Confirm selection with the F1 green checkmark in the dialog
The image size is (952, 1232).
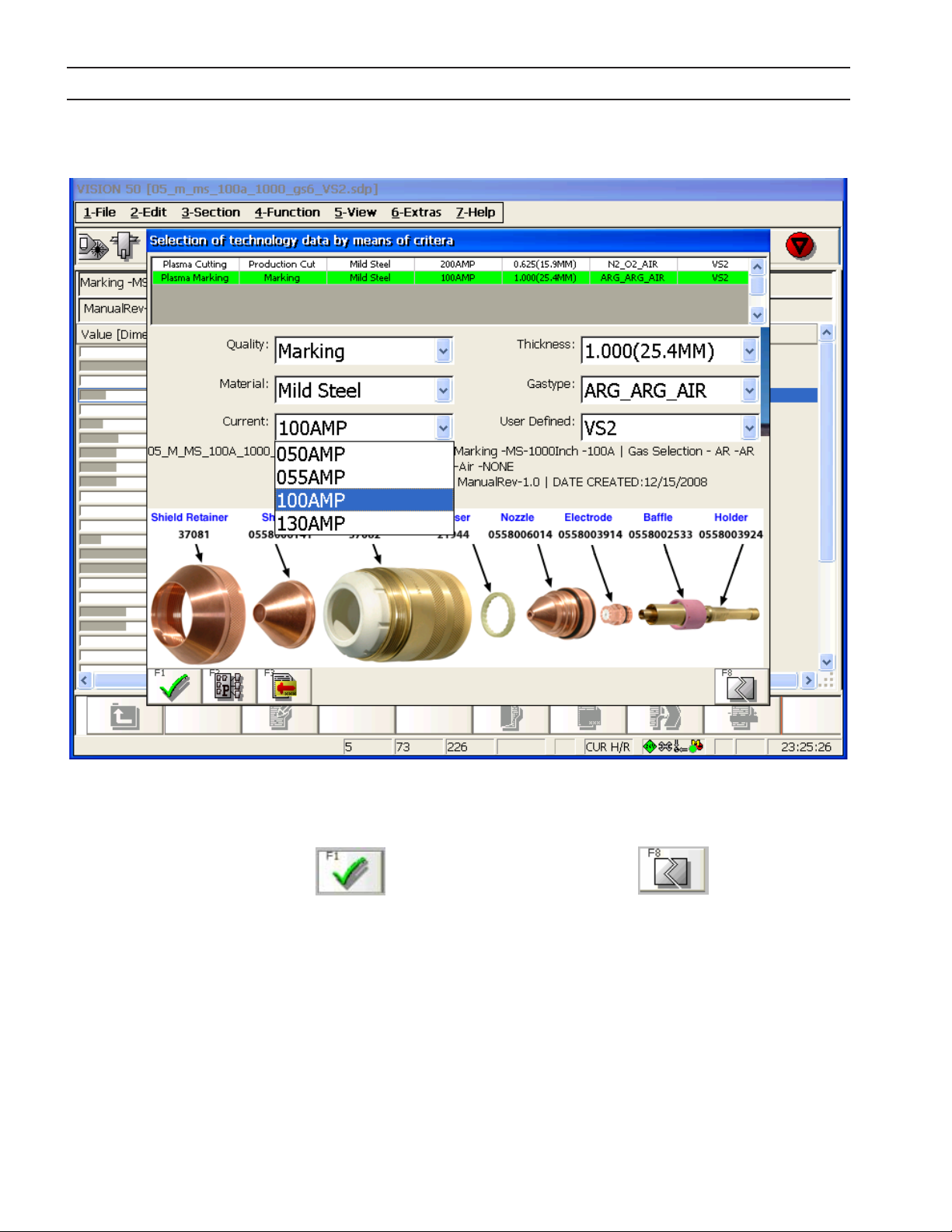pos(174,686)
